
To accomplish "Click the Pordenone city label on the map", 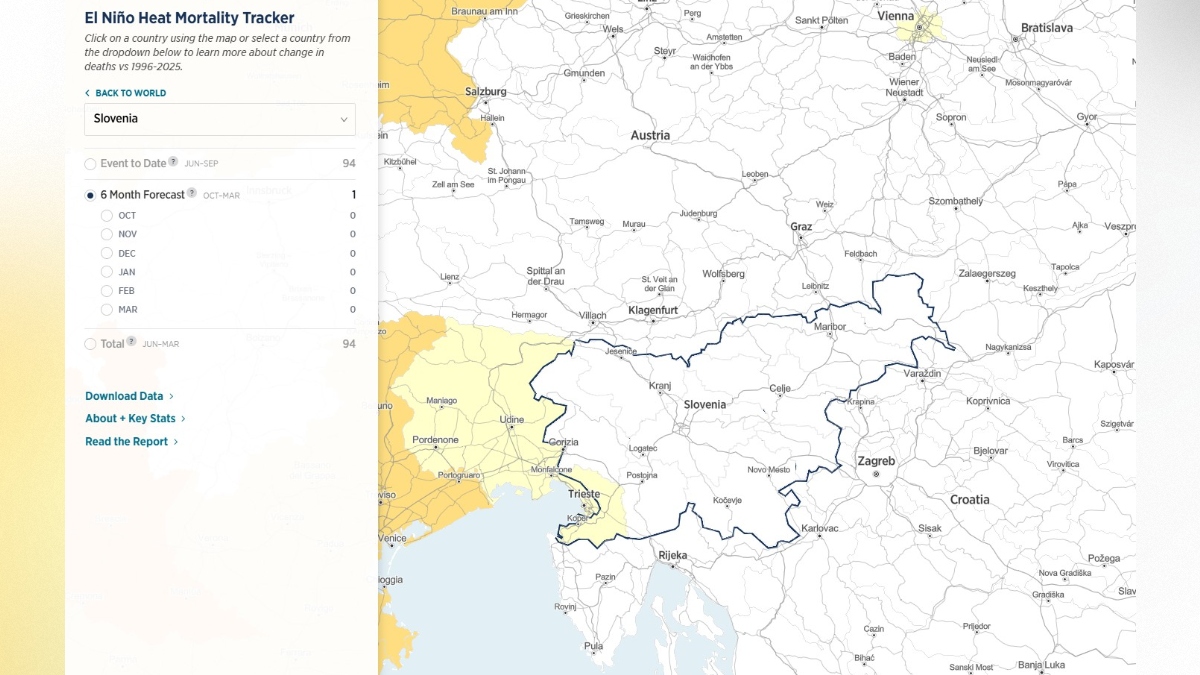I will coord(436,440).
